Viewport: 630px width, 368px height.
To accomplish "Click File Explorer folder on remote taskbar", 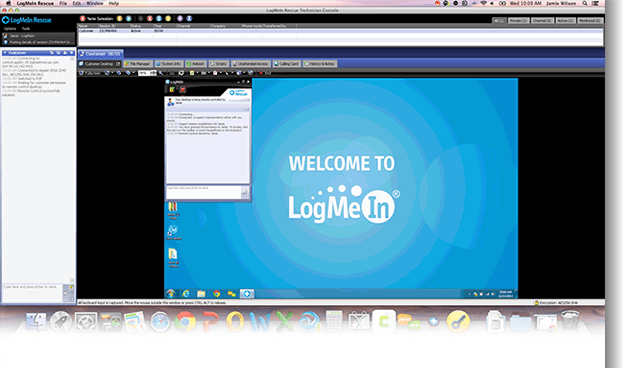I will (201, 294).
